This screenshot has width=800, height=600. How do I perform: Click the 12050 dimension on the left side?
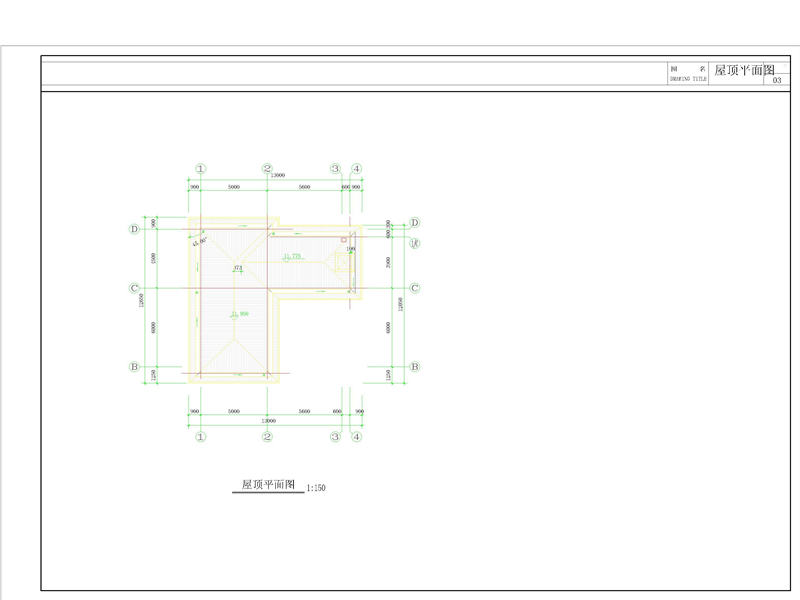(143, 301)
